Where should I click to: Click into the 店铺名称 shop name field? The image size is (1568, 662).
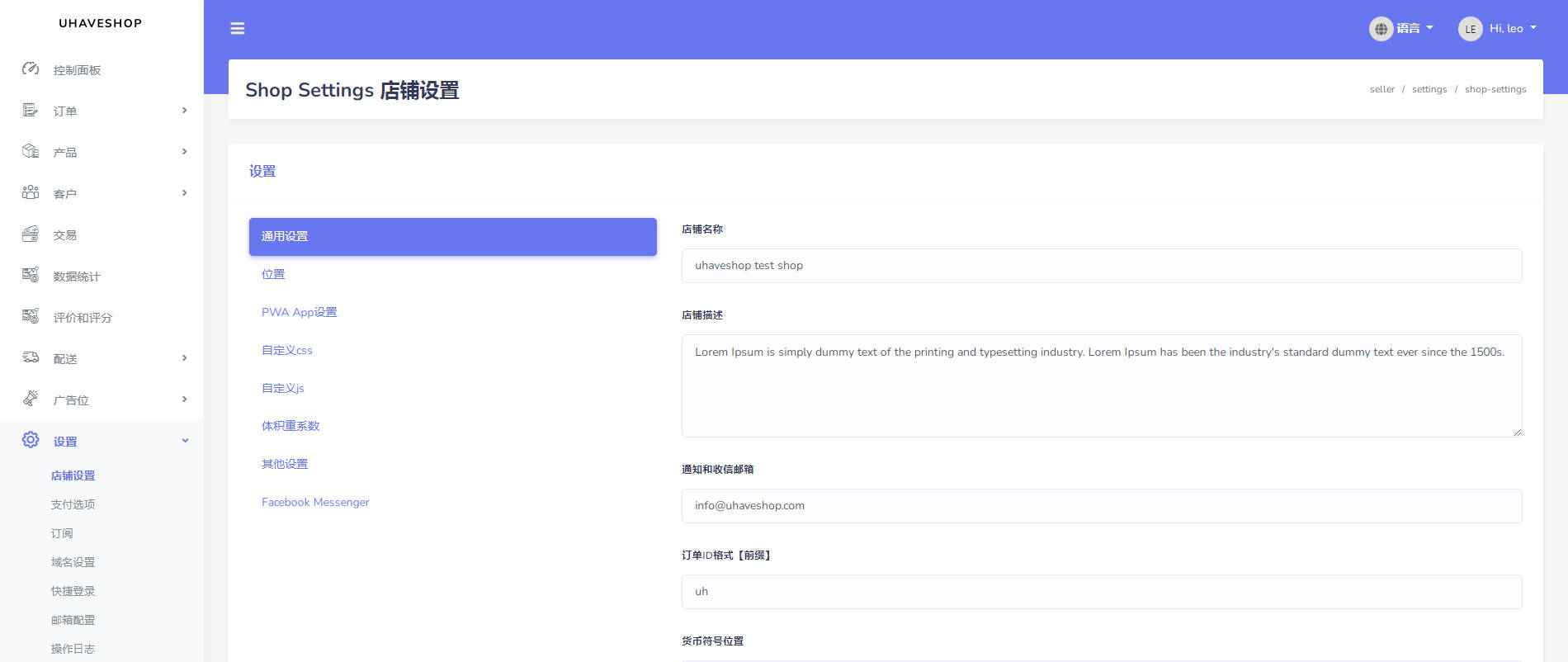tap(1101, 266)
